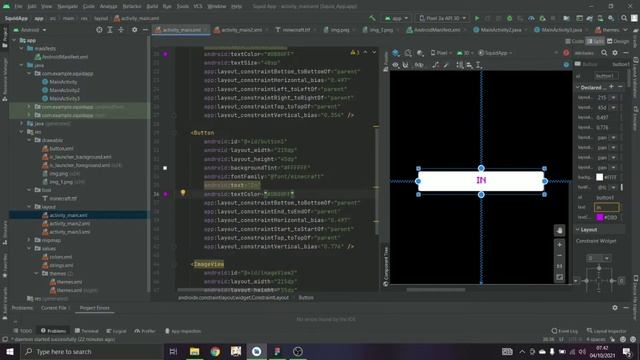Screen dimensions: 640x360
Task: Open Search Everywhere magnifier in main toolbar
Action: click(624, 18)
